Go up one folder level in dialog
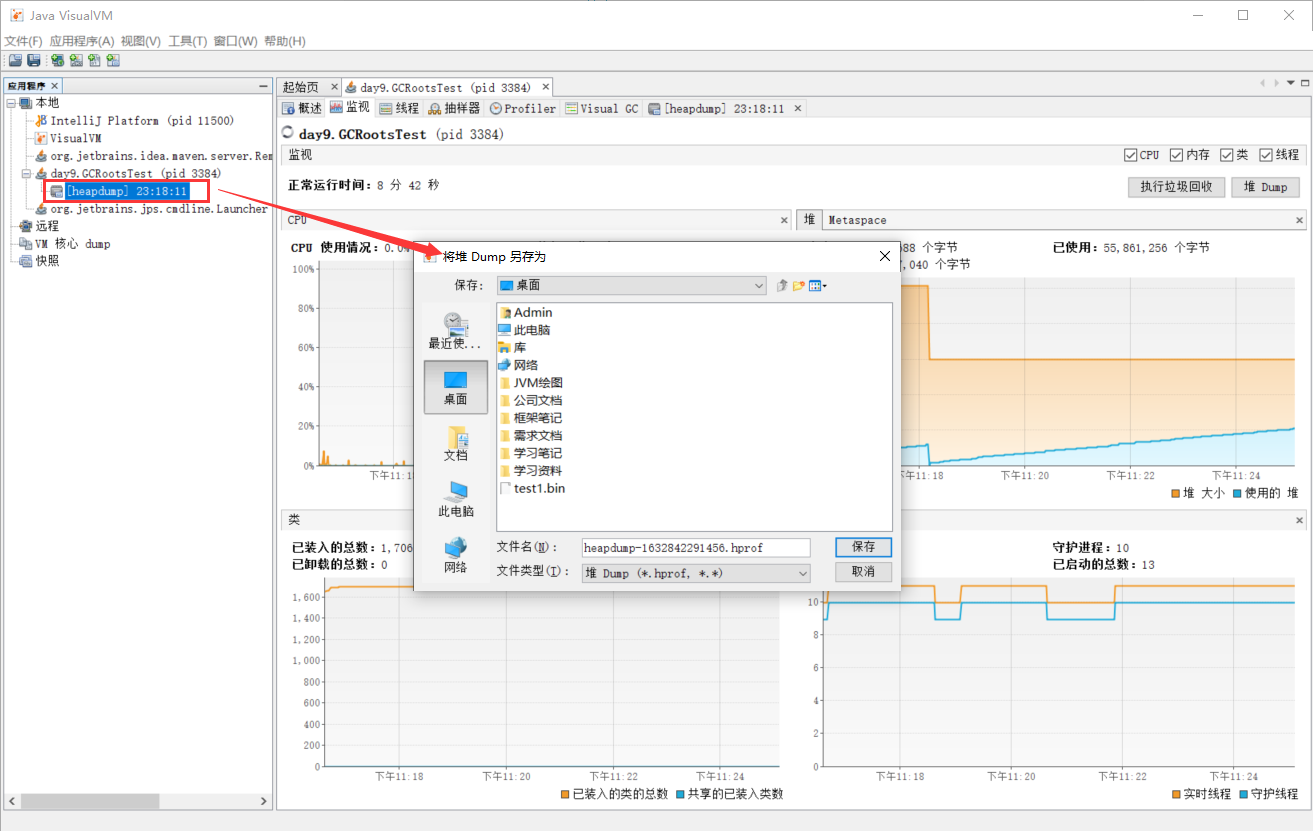The image size is (1313, 831). point(782,286)
